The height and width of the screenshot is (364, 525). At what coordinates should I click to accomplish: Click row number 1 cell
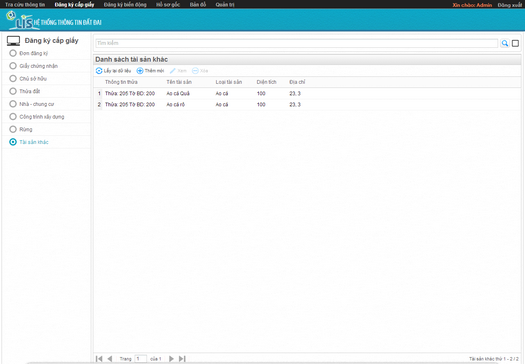[x=99, y=93]
